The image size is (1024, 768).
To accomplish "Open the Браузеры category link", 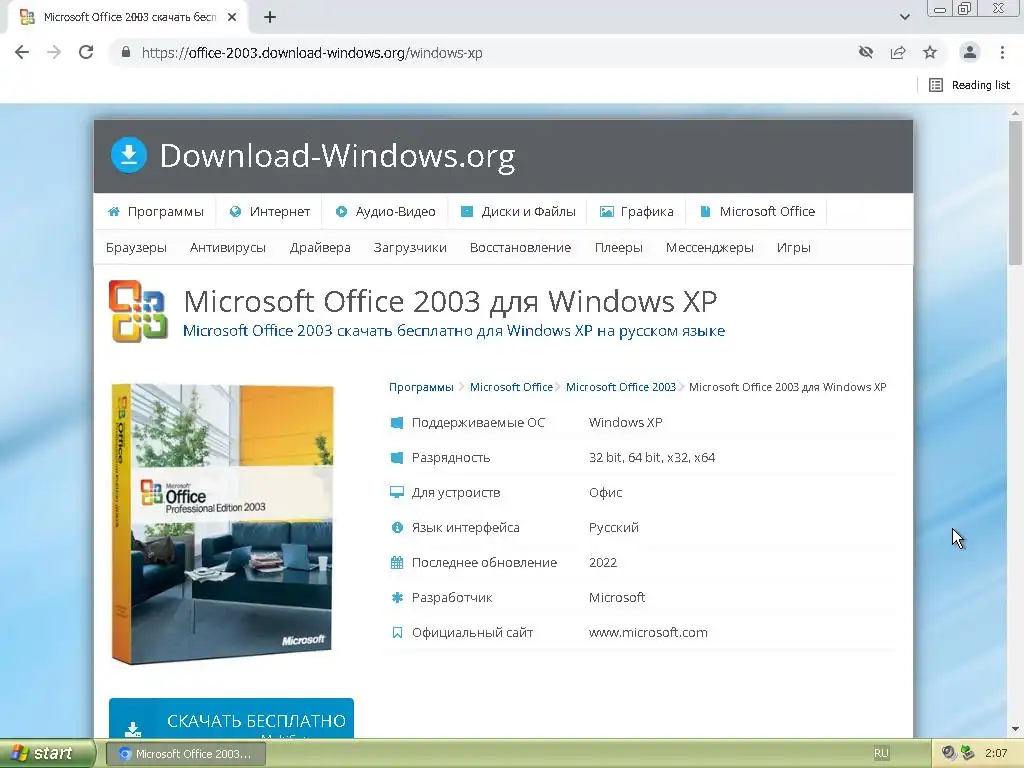I will click(136, 248).
